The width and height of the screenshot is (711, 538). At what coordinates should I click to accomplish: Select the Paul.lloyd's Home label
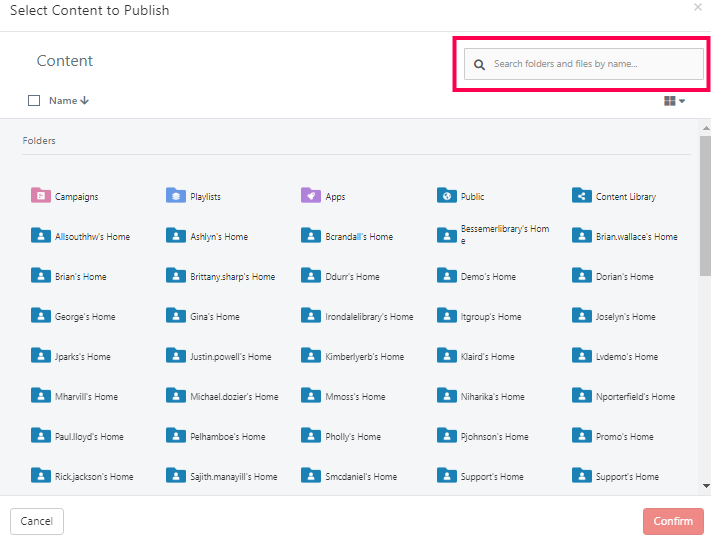pos(89,436)
